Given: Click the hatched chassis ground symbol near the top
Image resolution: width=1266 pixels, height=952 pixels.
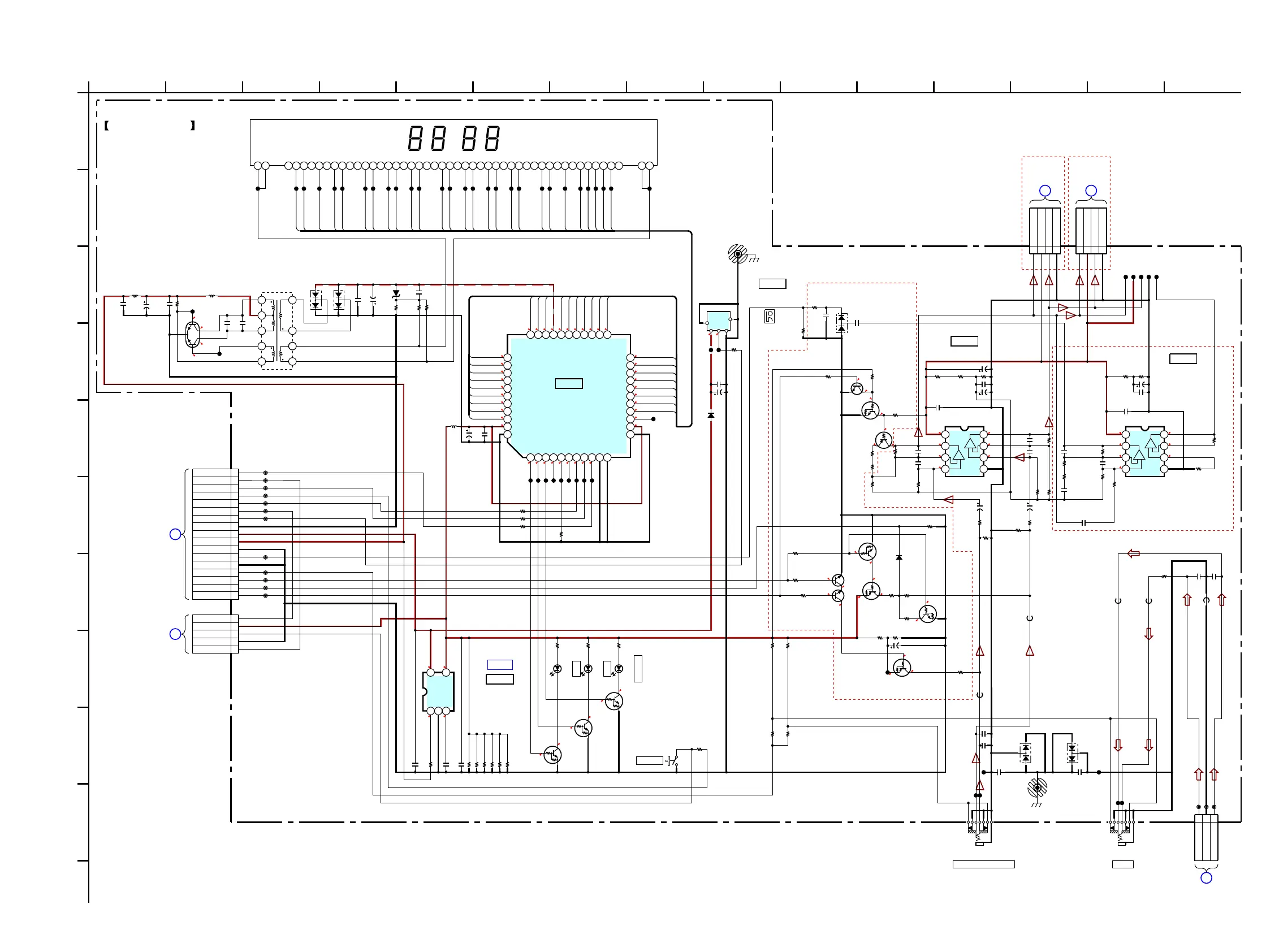Looking at the screenshot, I should point(737,253).
